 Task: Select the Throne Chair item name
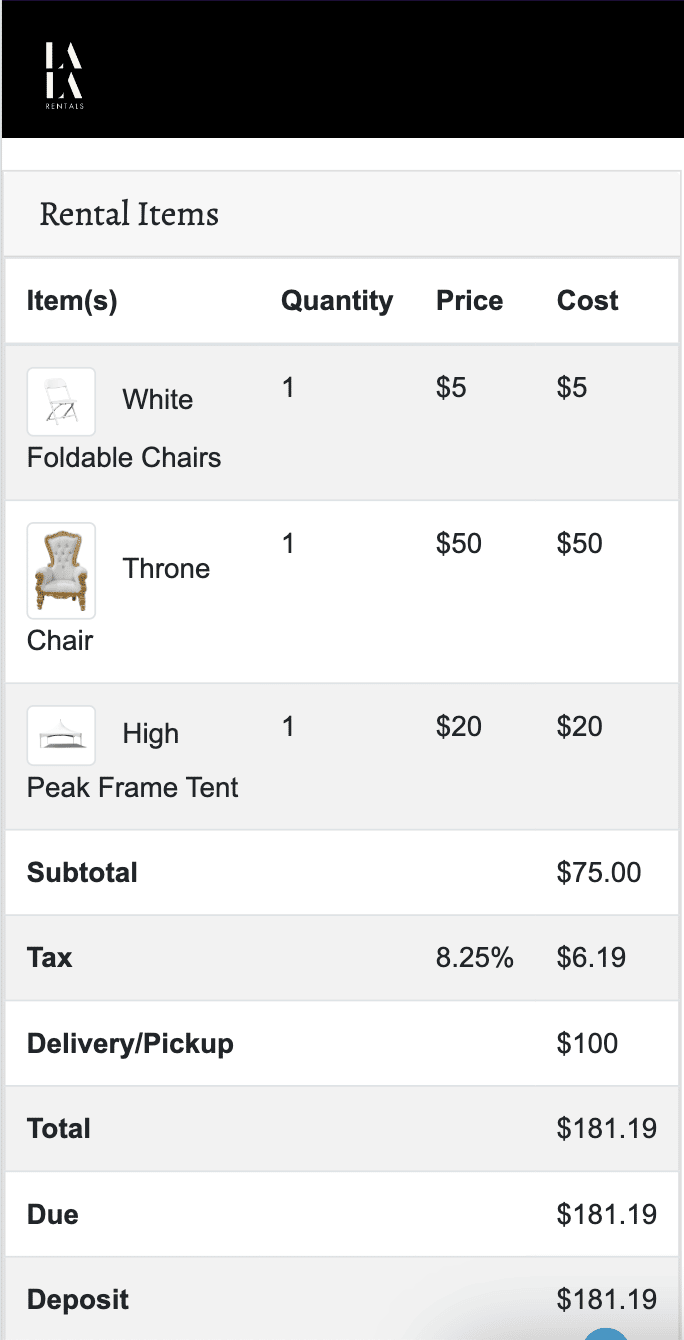(118, 604)
